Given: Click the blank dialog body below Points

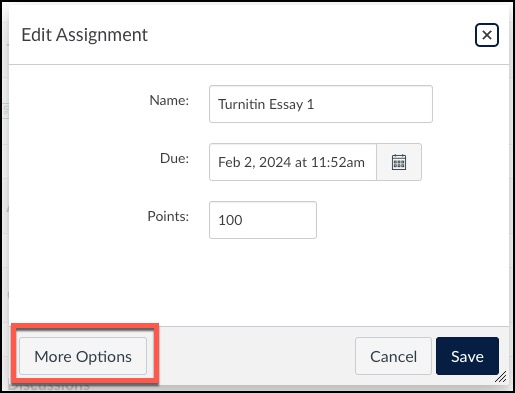Looking at the screenshot, I should click(x=259, y=282).
